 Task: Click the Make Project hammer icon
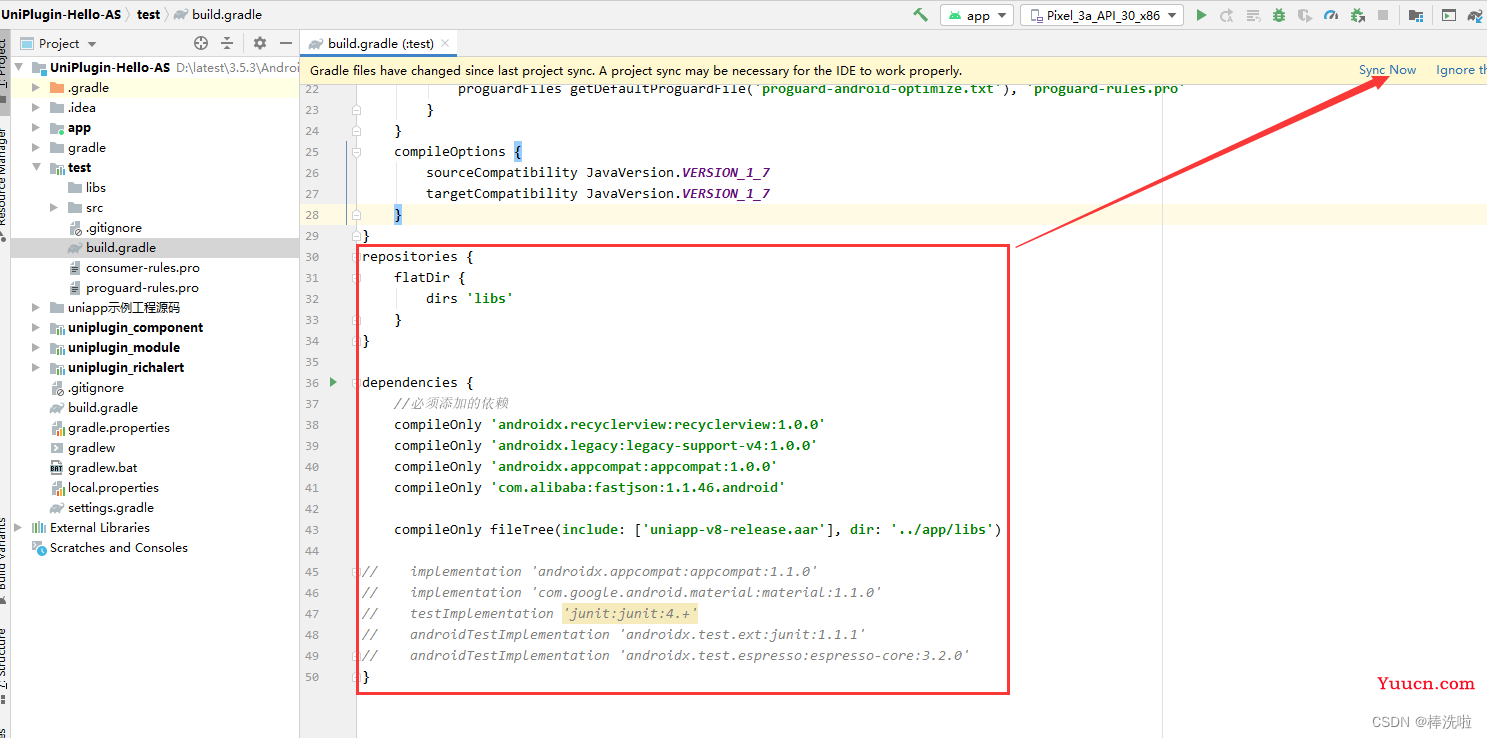[920, 15]
